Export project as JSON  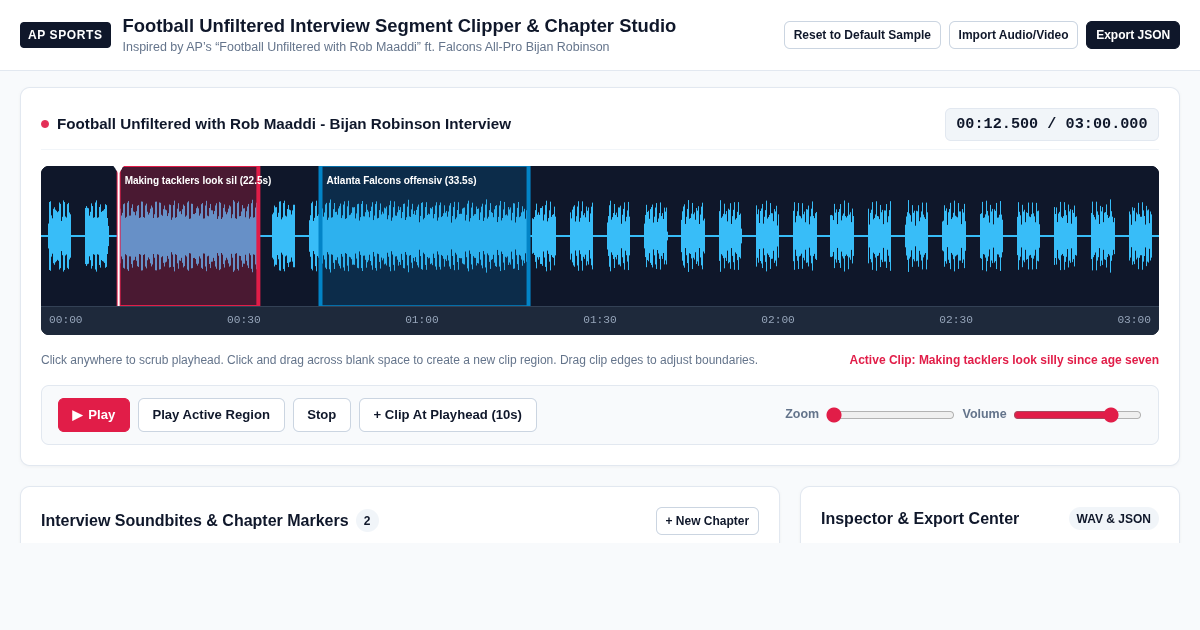point(1133,35)
